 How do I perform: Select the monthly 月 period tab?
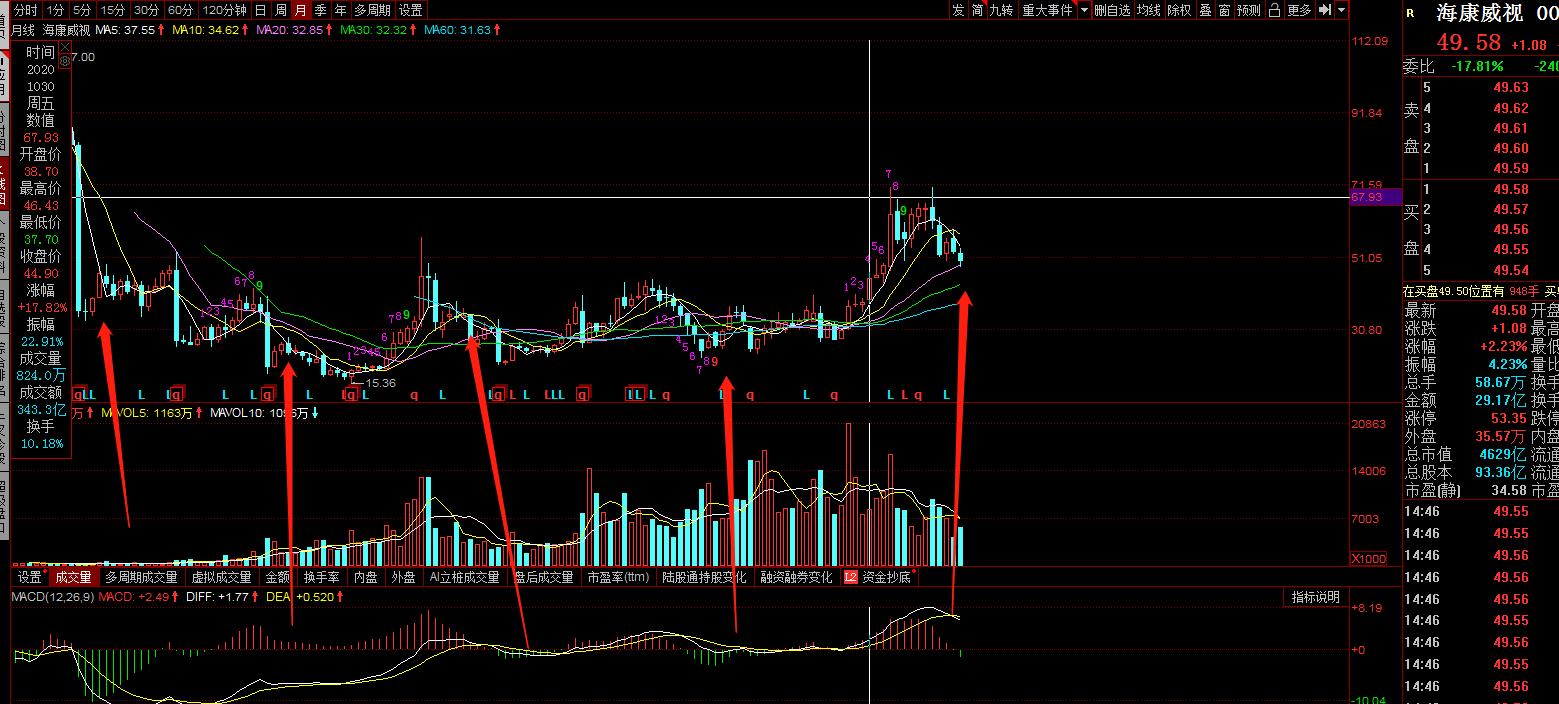point(300,10)
